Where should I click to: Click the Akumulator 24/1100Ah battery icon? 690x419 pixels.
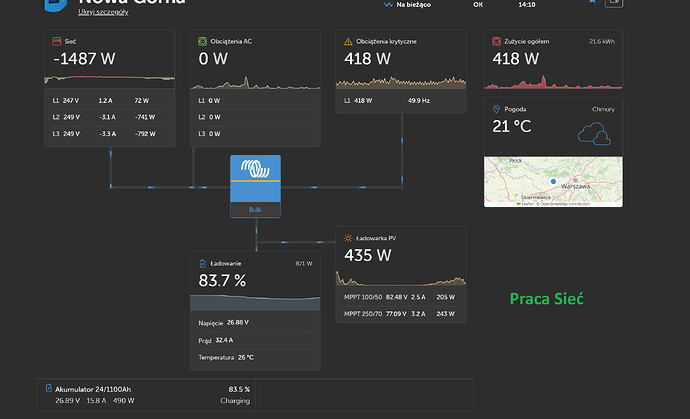click(x=49, y=388)
